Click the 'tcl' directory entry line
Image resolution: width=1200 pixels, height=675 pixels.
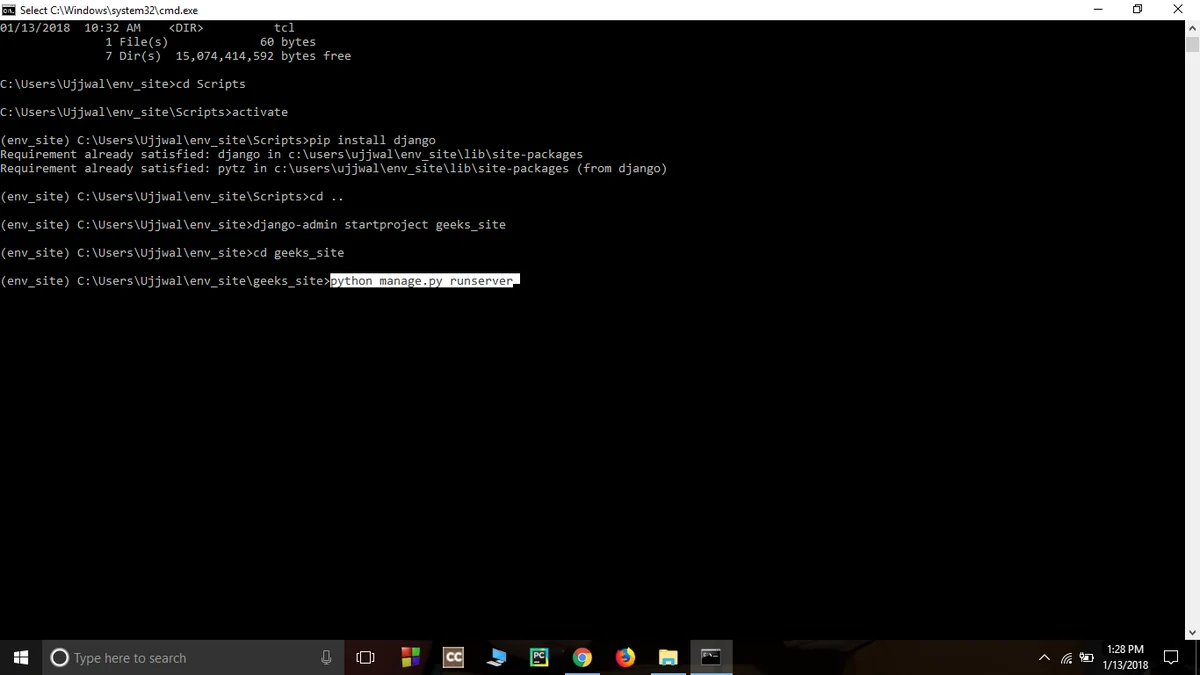point(148,28)
